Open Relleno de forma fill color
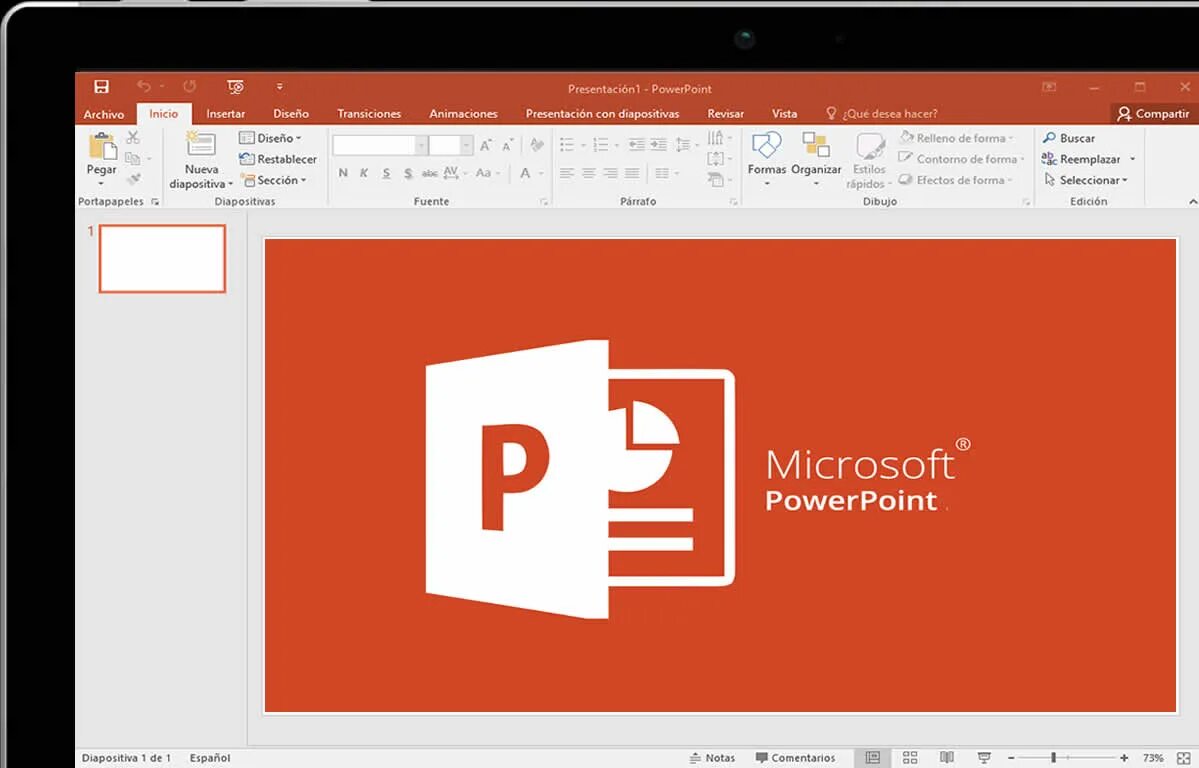 [x=956, y=138]
